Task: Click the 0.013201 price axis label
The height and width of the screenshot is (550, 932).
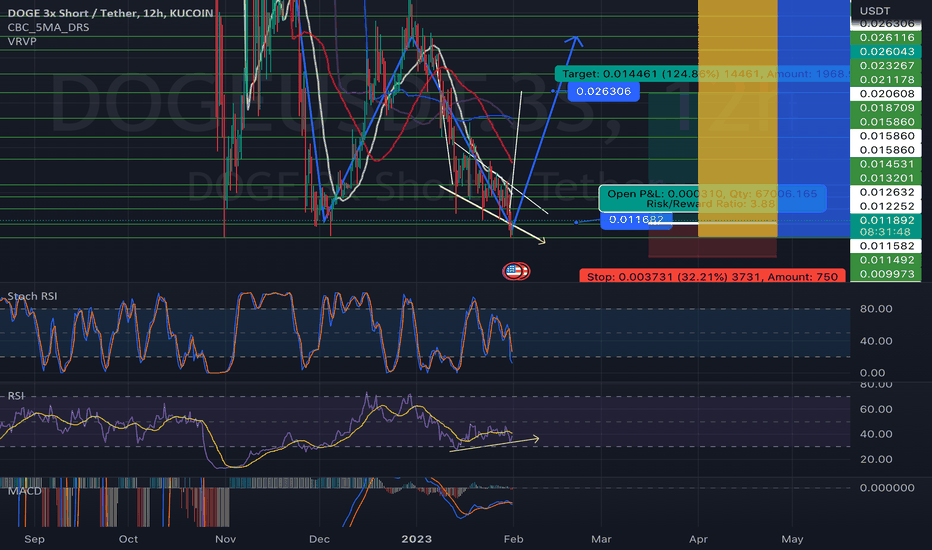Action: click(x=886, y=178)
